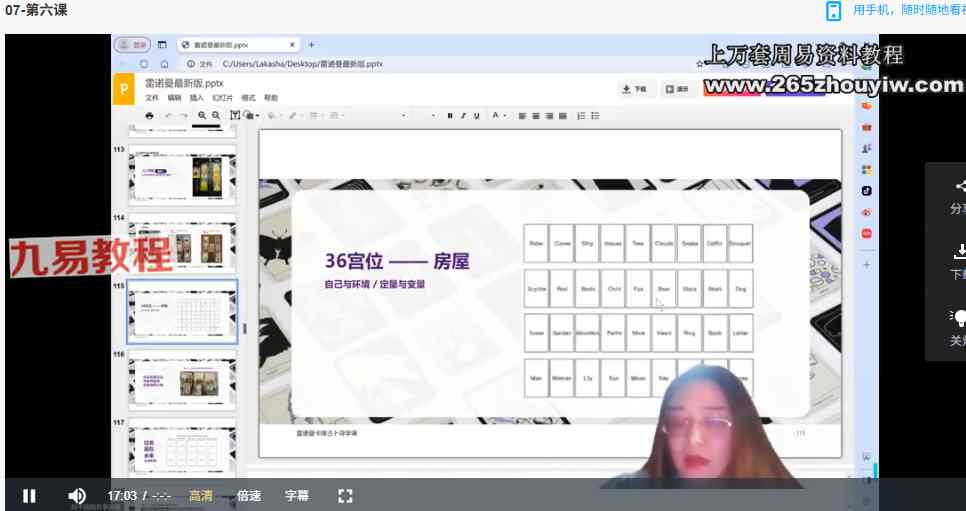Toggle 字幕 subtitles
Image resolution: width=966 pixels, height=511 pixels.
coord(297,495)
